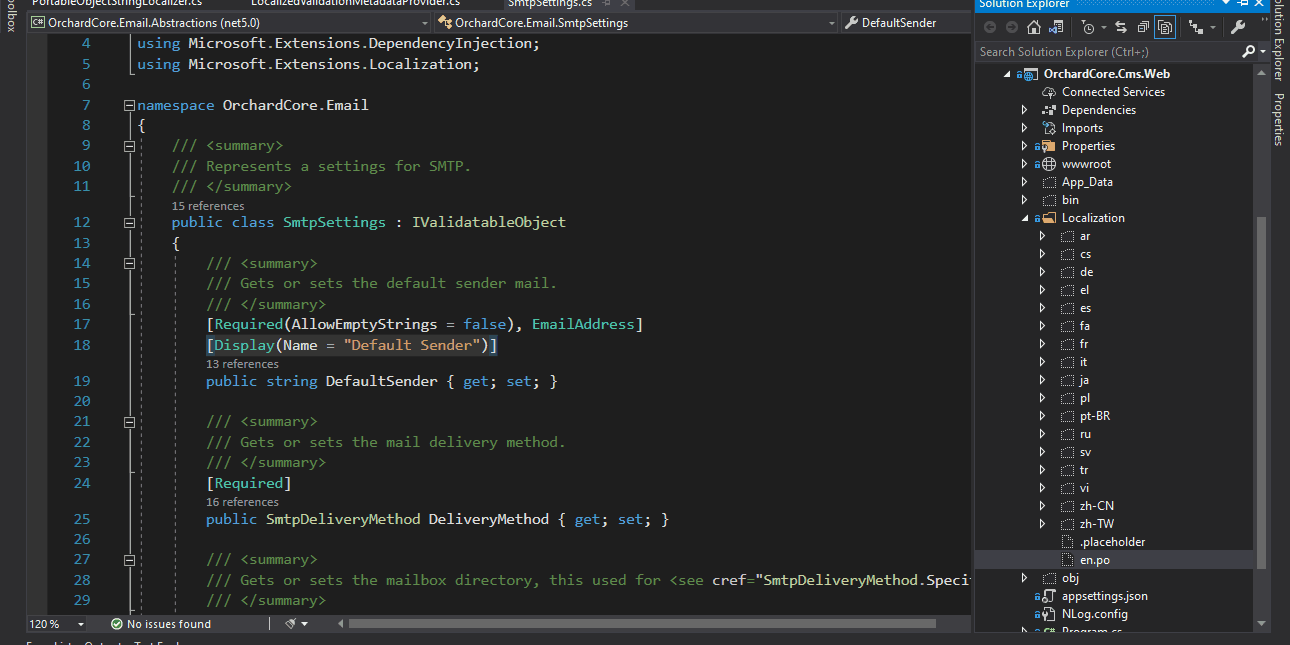The image size is (1290, 645).
Task: Open appsettings.json in Solution Explorer
Action: [x=1105, y=596]
